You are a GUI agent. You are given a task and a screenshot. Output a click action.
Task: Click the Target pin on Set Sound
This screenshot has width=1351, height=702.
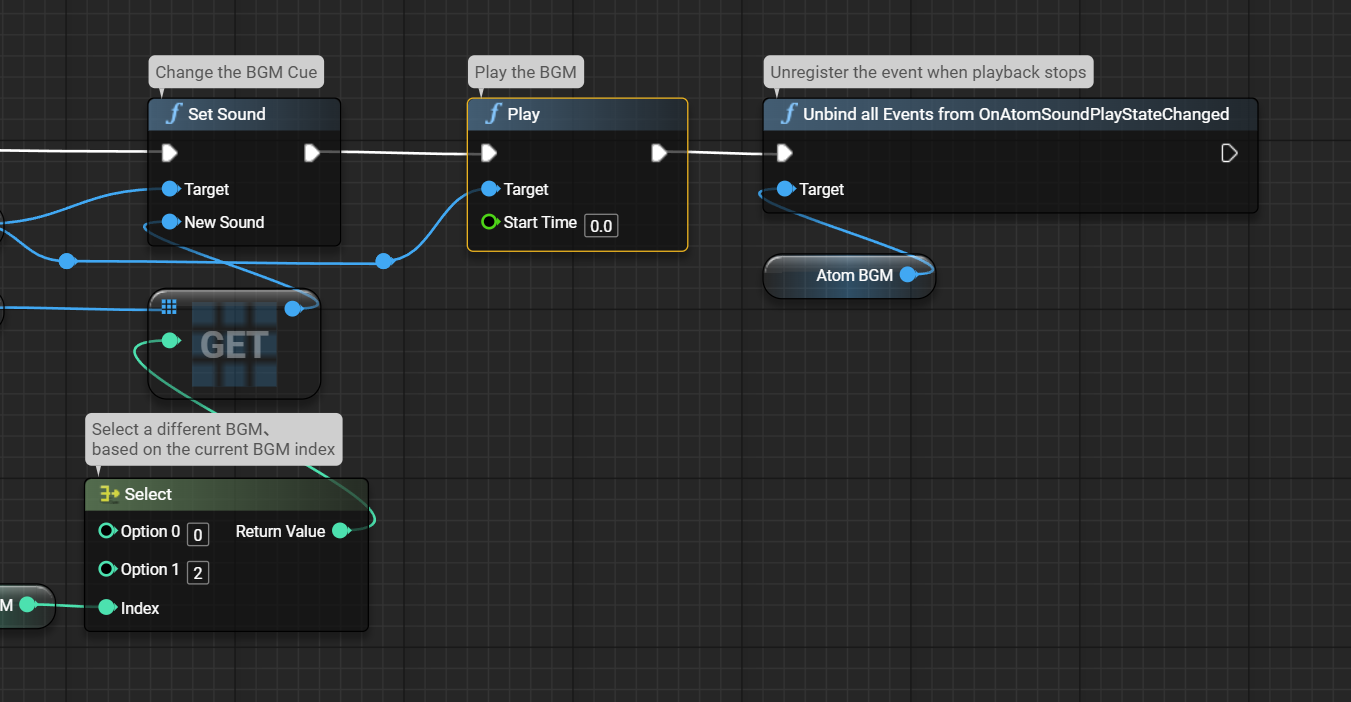click(170, 189)
